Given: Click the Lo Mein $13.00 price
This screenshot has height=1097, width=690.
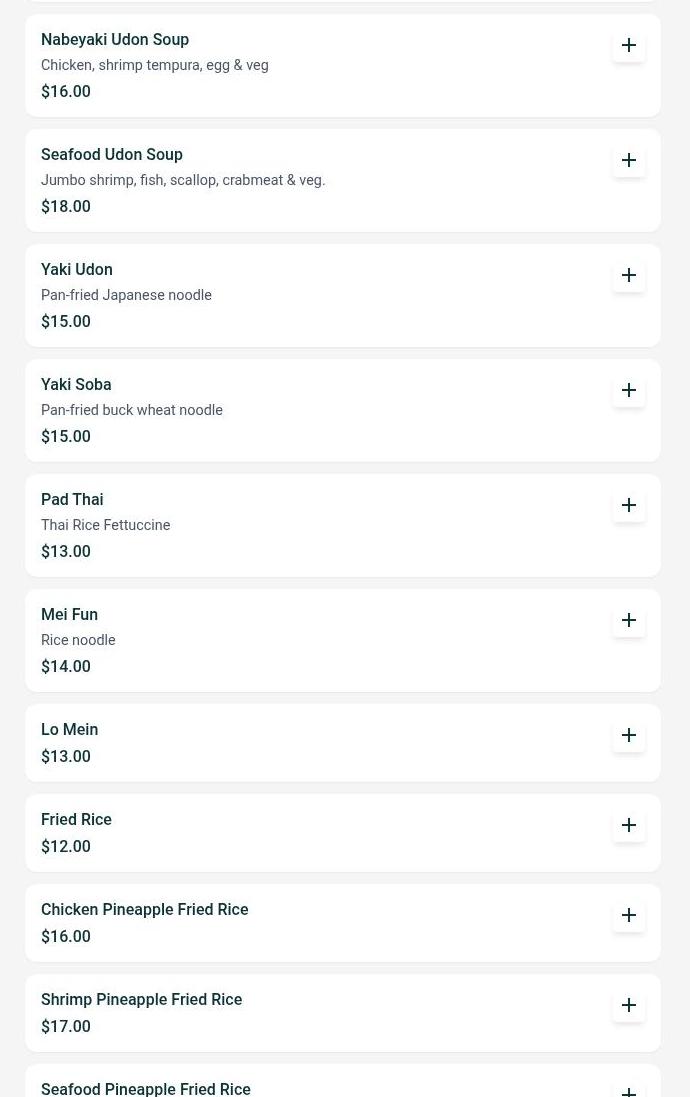Looking at the screenshot, I should point(66,757).
